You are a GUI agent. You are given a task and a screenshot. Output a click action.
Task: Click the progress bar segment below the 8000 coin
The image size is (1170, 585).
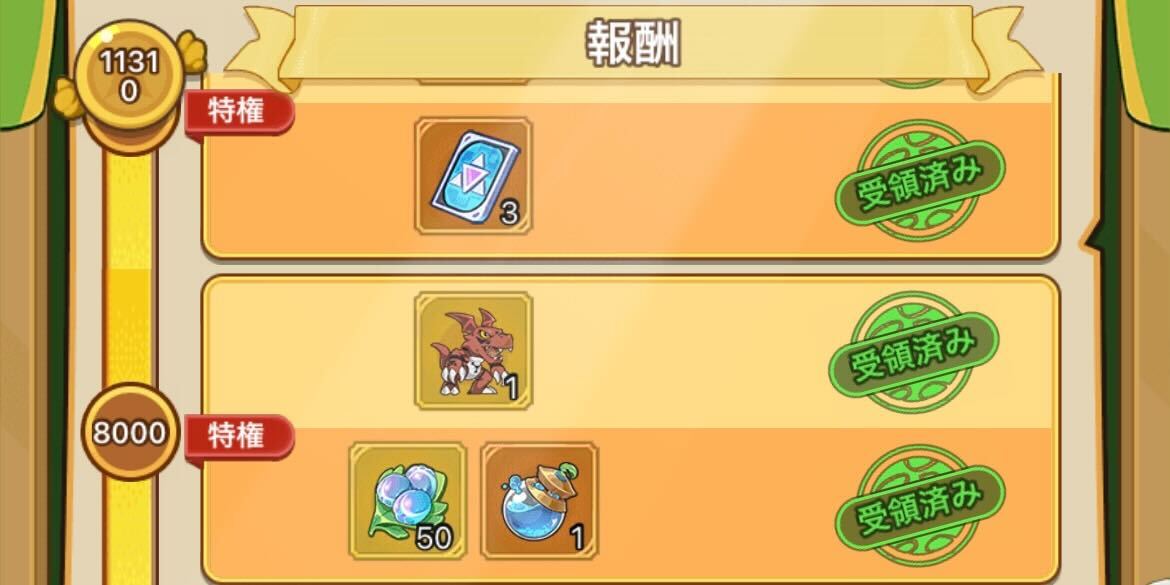[x=129, y=533]
